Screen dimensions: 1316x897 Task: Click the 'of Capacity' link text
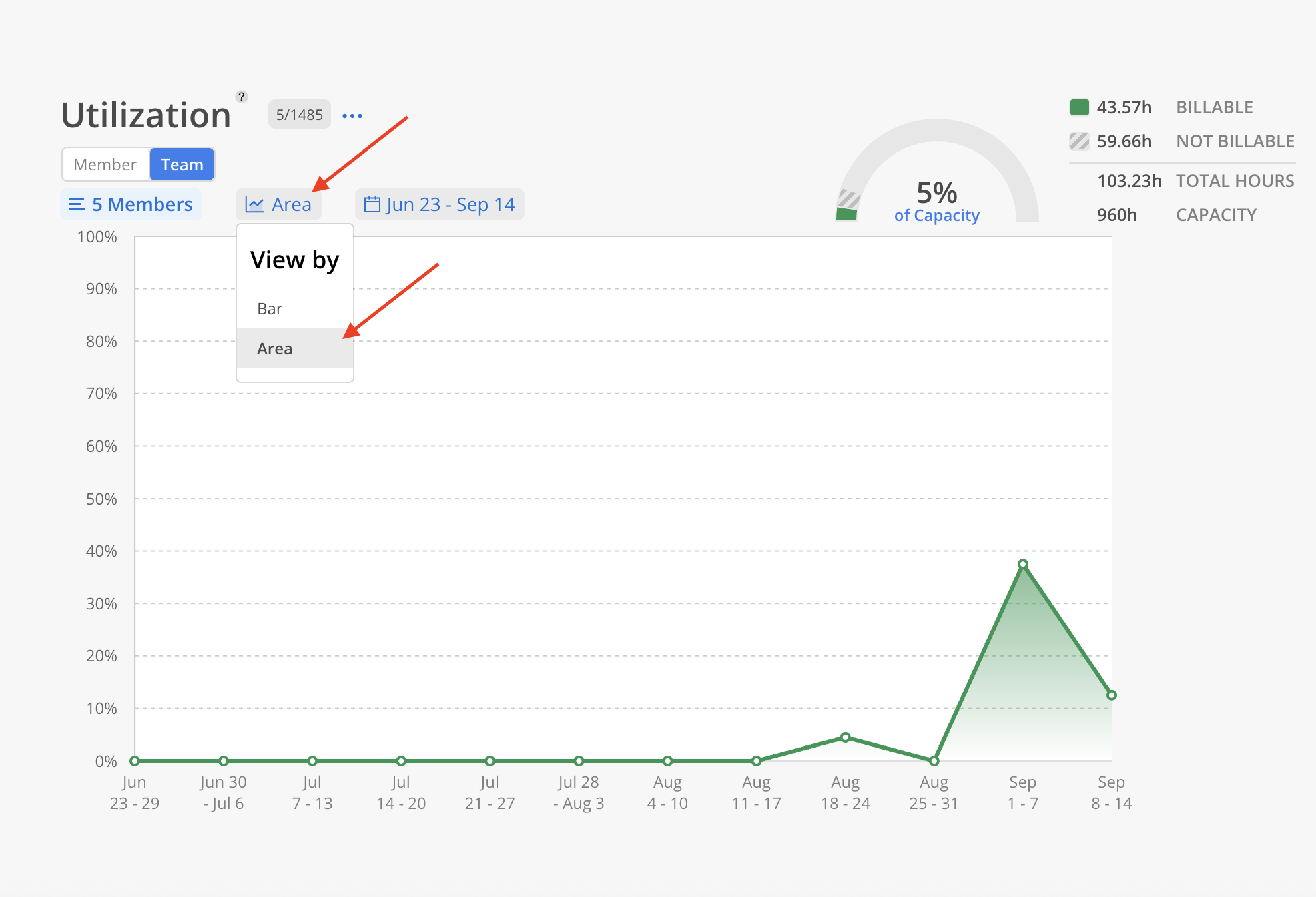click(937, 216)
